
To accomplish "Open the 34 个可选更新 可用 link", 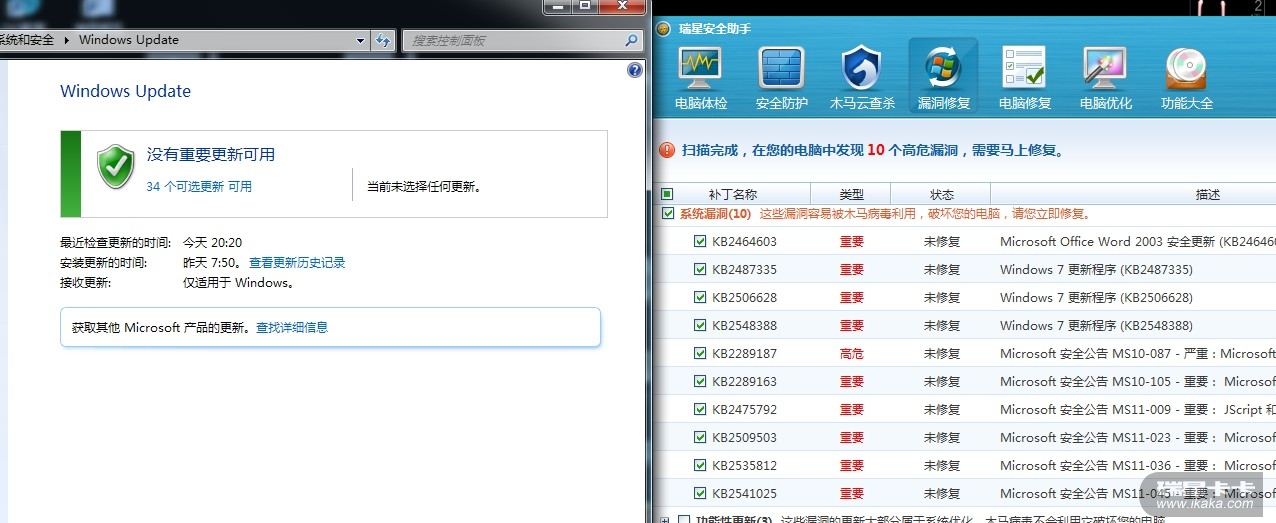I will pos(199,187).
